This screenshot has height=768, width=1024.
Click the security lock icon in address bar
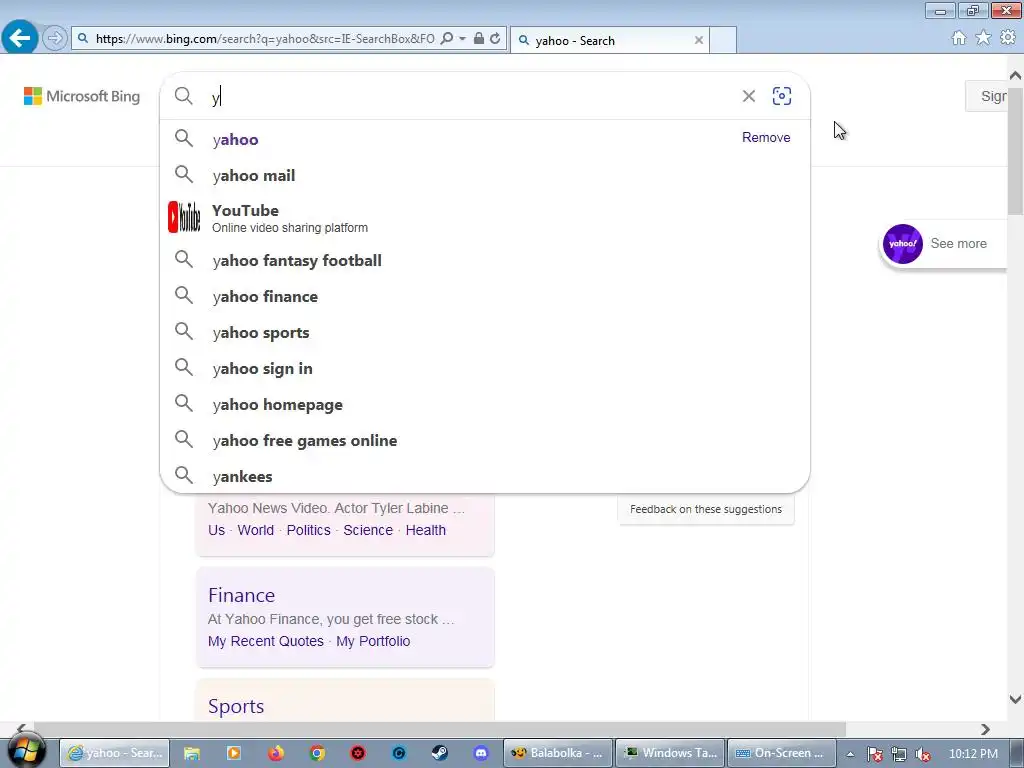(x=479, y=38)
